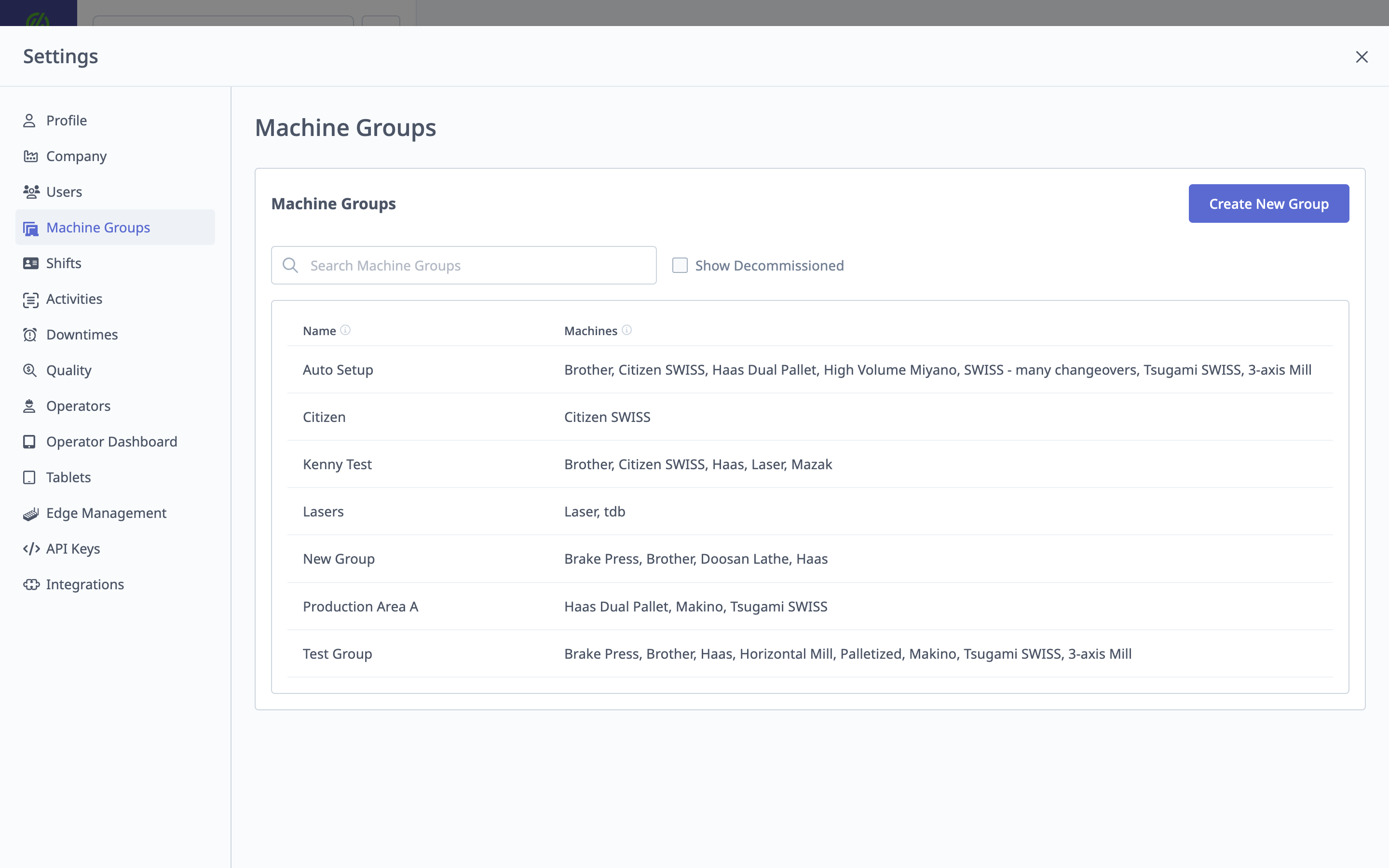
Task: Click 'Haas Dual Pallet, Makino, Tsugami SWISS' cell
Action: click(695, 606)
